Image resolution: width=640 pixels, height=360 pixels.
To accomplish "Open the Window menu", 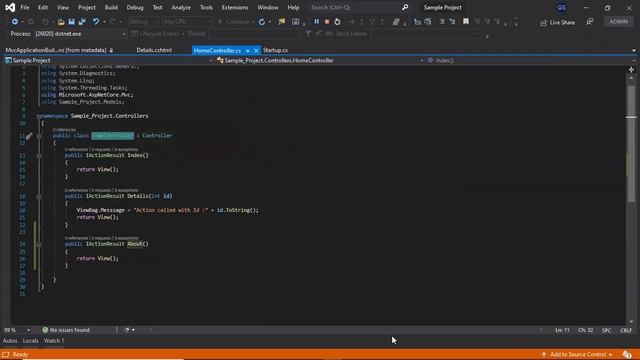I will coord(268,7).
